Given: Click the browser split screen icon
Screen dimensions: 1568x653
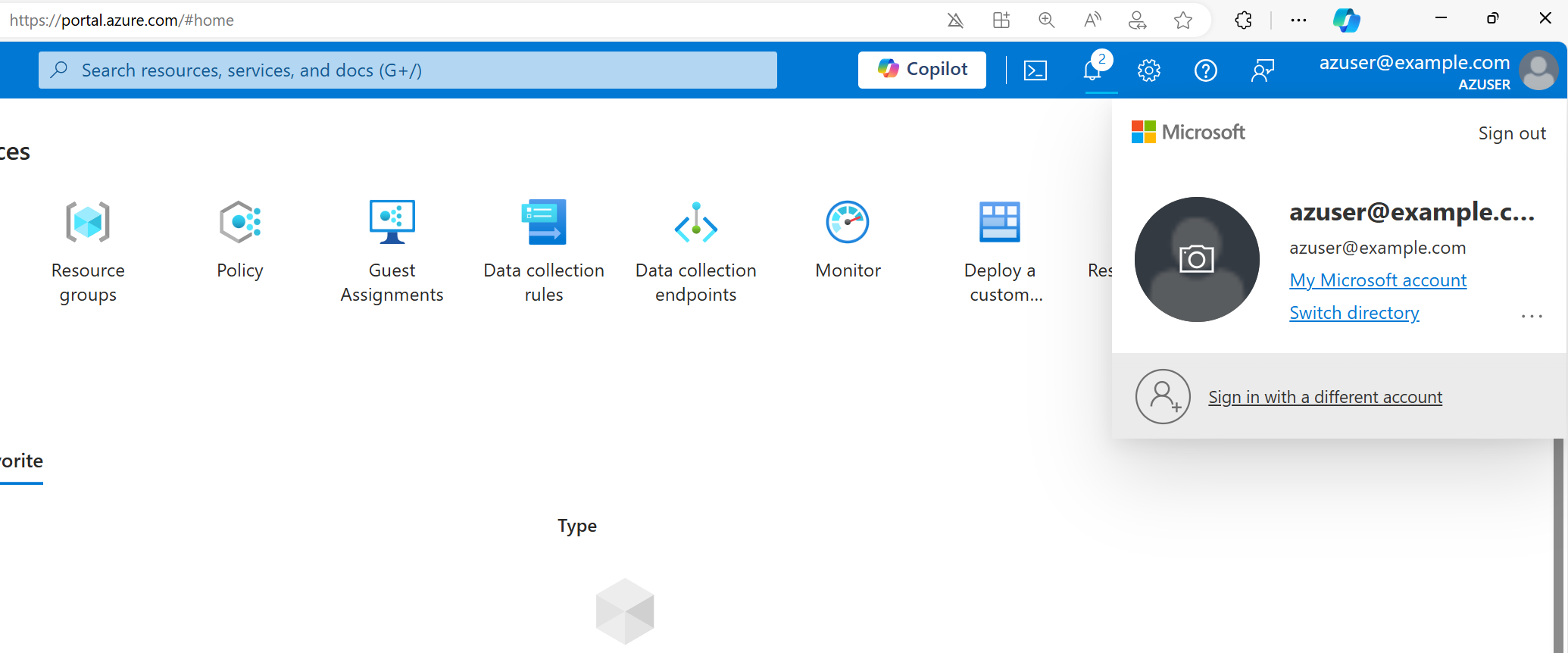Looking at the screenshot, I should [x=1001, y=20].
